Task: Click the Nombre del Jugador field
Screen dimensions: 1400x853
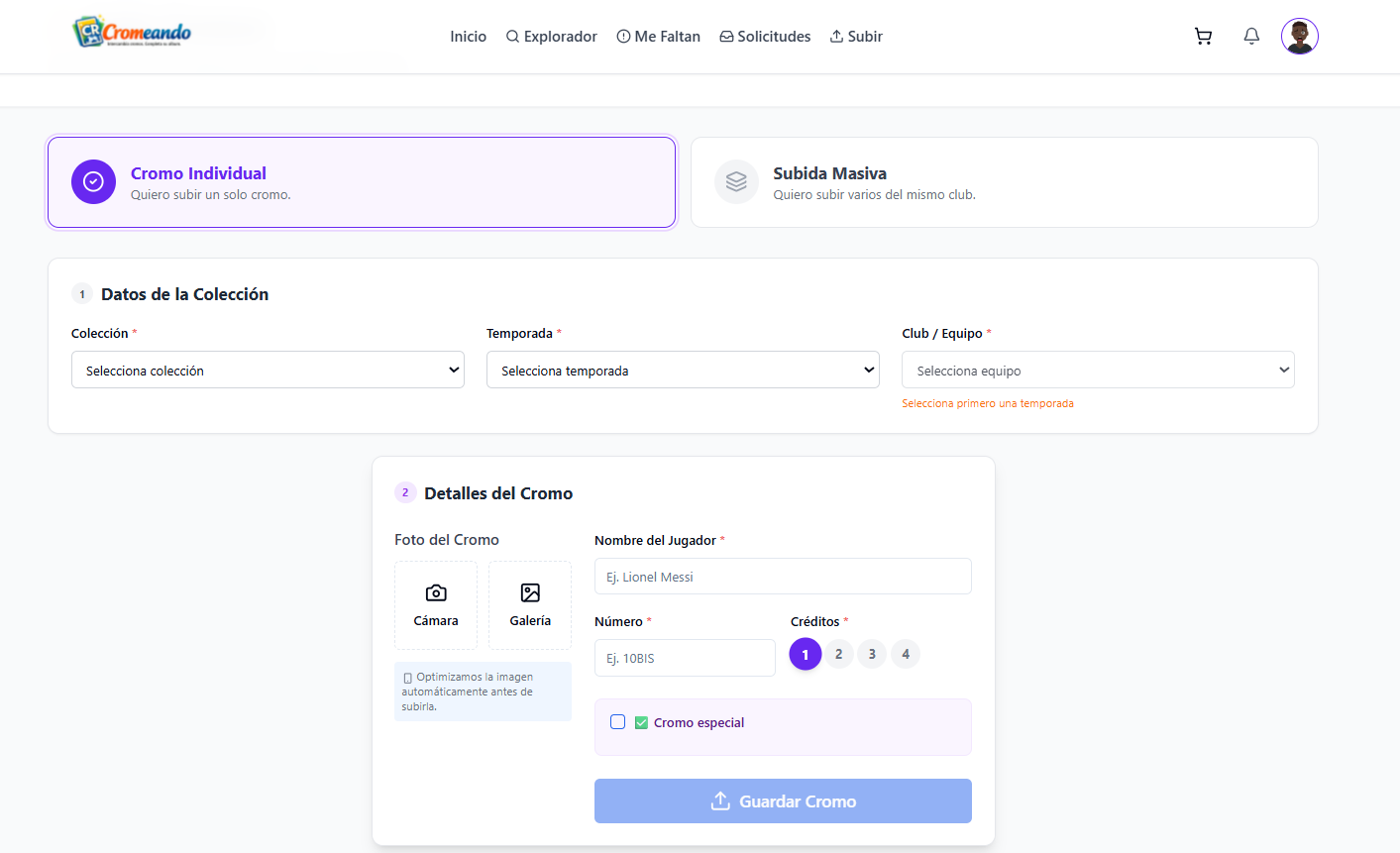Action: coord(783,577)
